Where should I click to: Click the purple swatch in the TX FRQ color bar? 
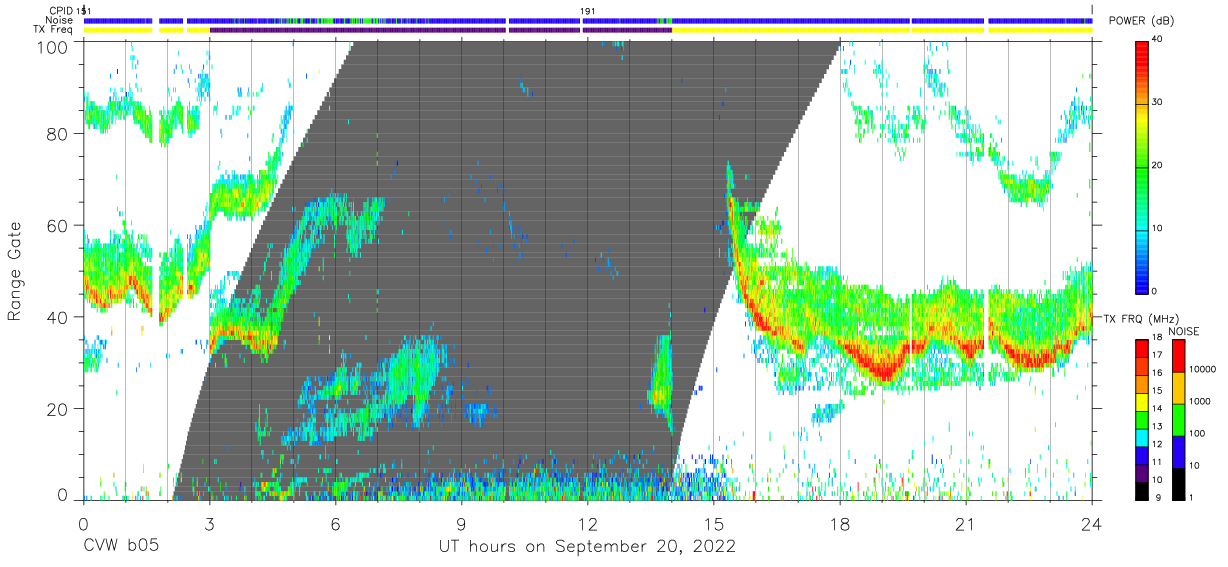[1141, 473]
